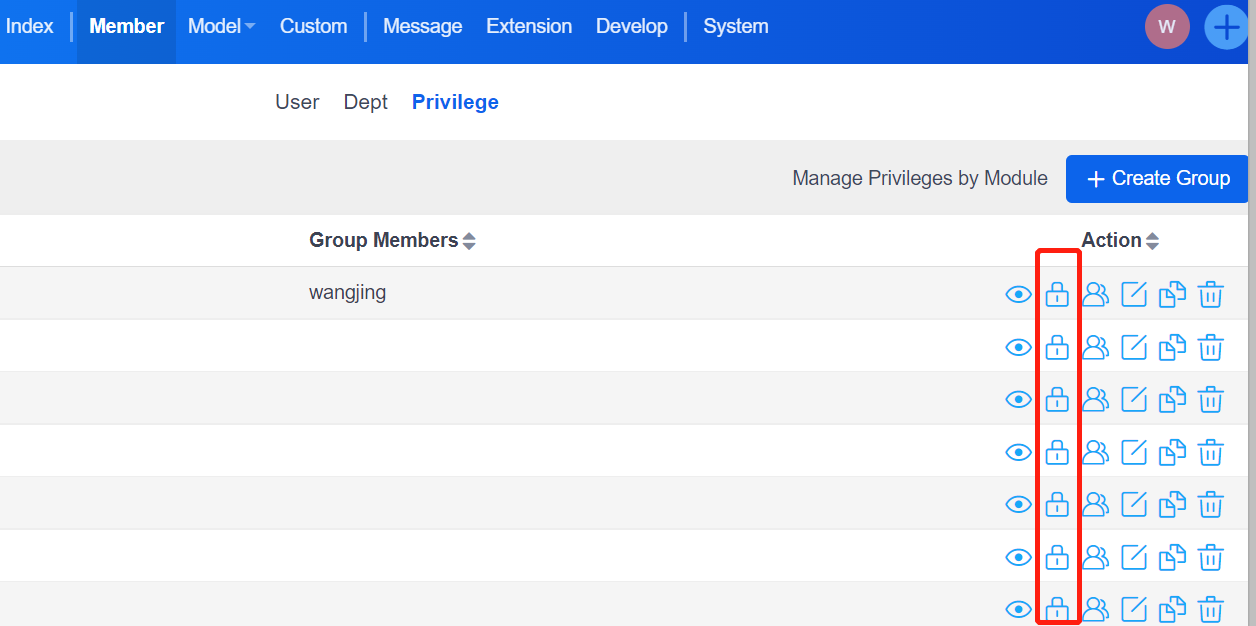Click edit icon in the second row
This screenshot has height=626, width=1256.
pyautogui.click(x=1133, y=347)
